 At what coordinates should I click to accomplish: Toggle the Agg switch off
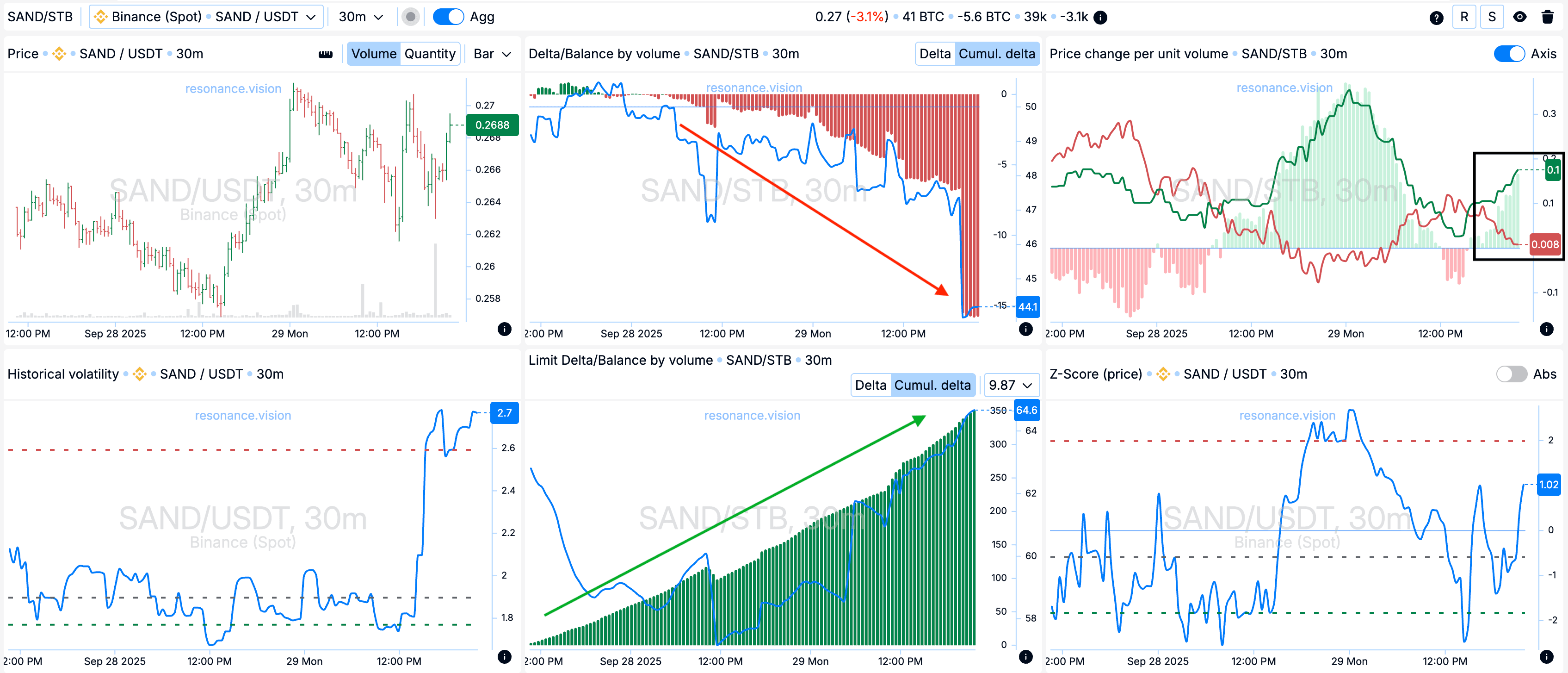tap(448, 17)
